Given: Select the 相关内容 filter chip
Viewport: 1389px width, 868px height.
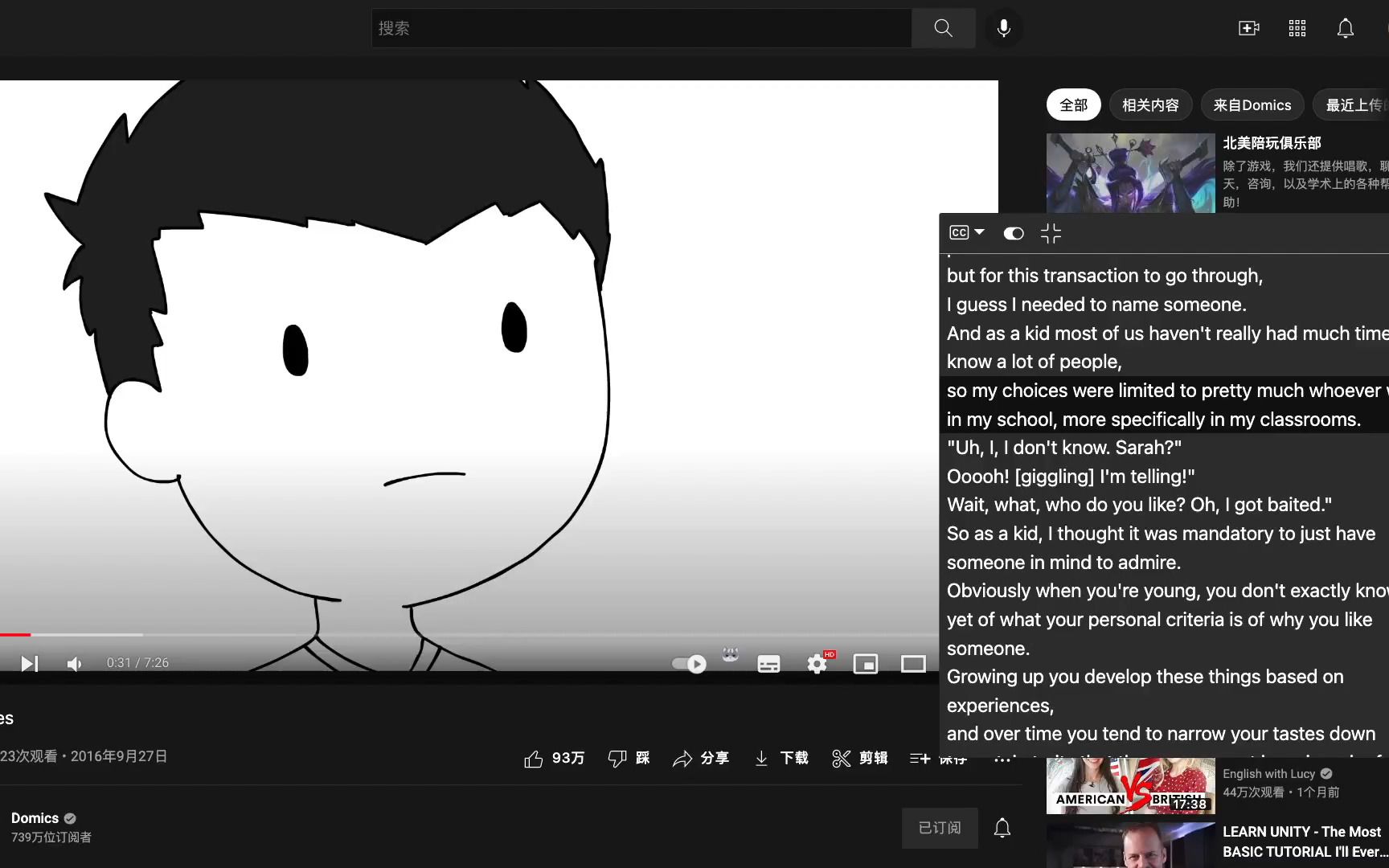Looking at the screenshot, I should [1150, 105].
